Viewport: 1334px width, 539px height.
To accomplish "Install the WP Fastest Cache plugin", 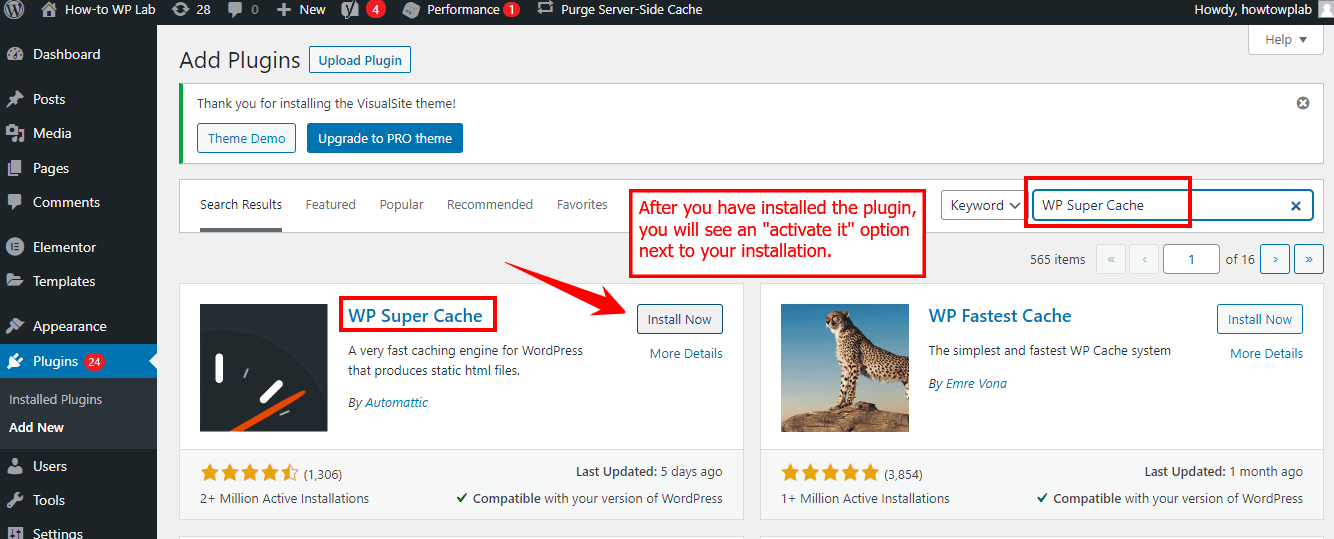I will (x=1260, y=320).
